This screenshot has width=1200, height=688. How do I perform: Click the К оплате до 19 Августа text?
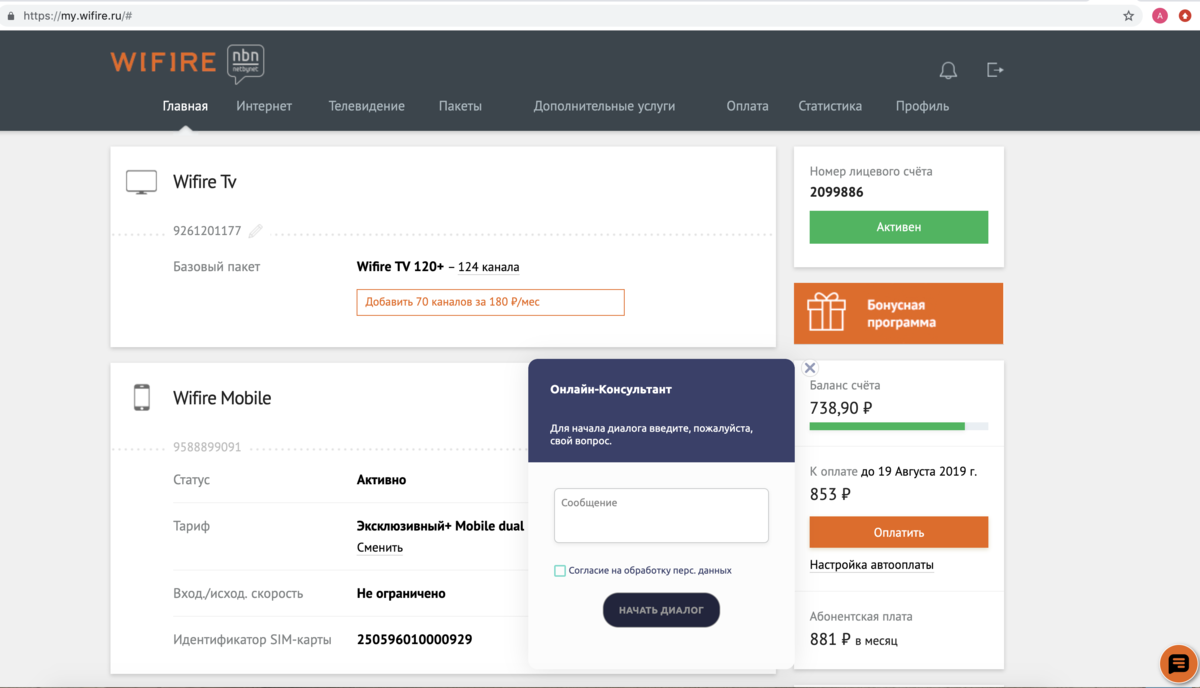pos(893,470)
